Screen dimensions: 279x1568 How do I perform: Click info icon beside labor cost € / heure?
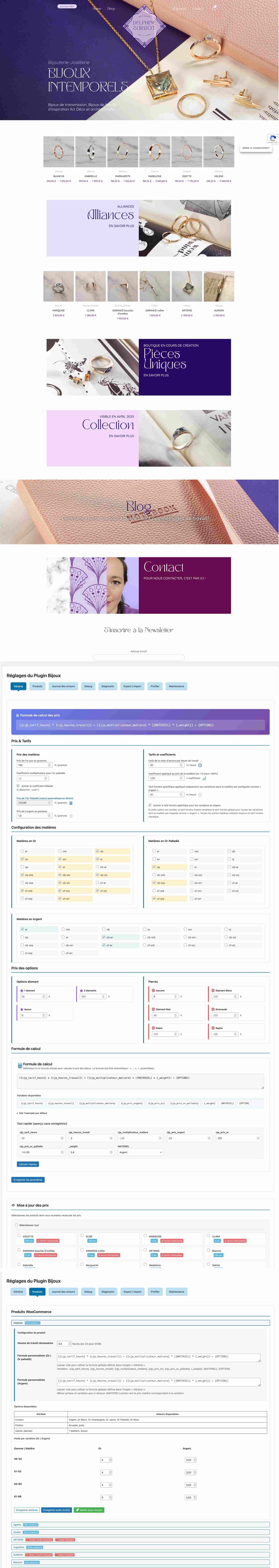coord(200,765)
